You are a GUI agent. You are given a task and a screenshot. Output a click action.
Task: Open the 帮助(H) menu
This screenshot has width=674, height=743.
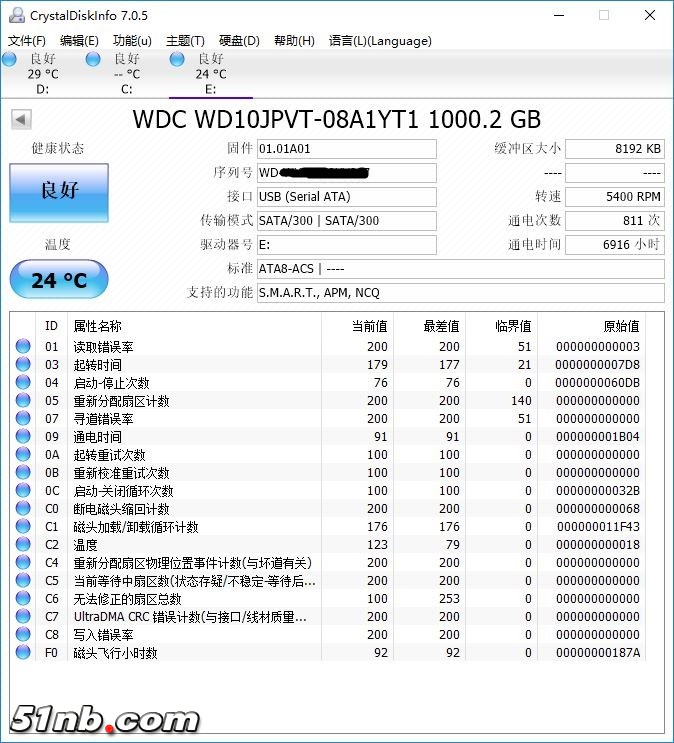(x=294, y=41)
